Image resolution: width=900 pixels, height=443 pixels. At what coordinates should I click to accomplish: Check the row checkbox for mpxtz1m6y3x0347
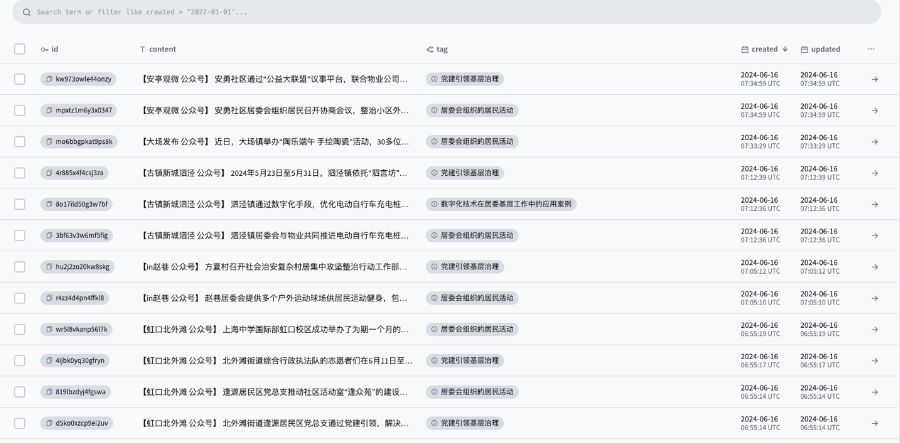pyautogui.click(x=20, y=110)
